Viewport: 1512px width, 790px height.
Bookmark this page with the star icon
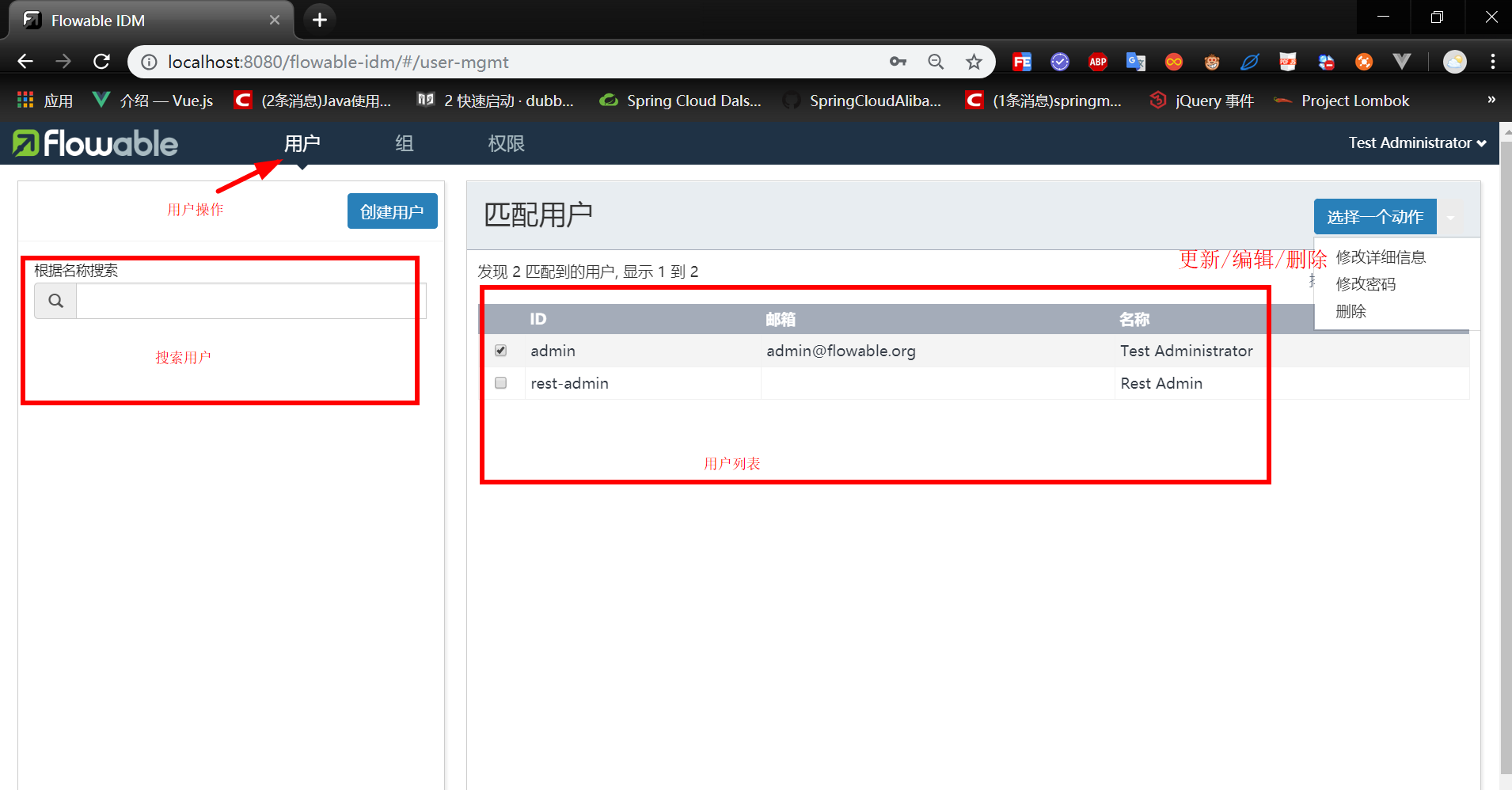click(x=974, y=62)
